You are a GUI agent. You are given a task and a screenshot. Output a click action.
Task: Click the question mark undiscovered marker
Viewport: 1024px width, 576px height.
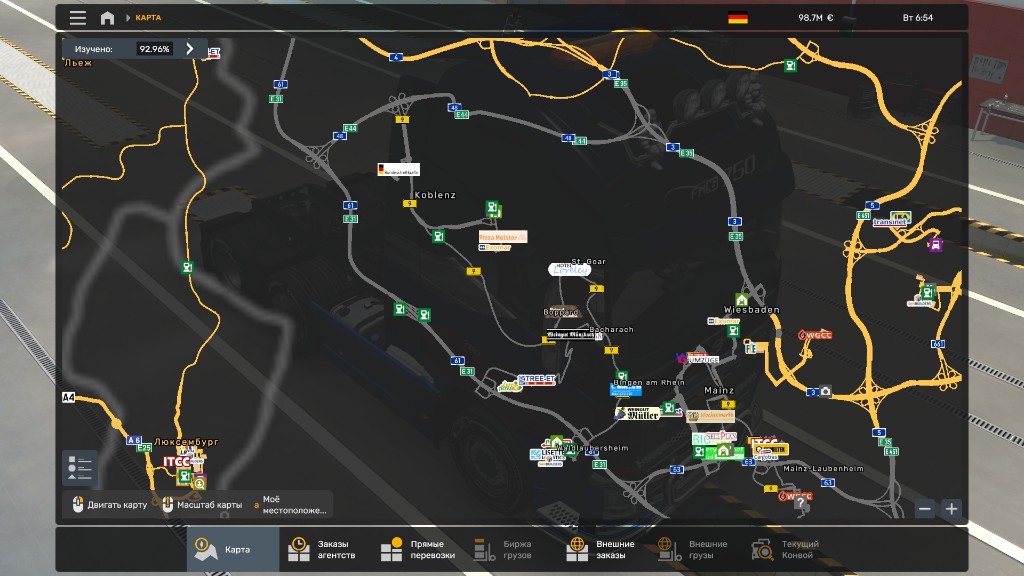801,504
